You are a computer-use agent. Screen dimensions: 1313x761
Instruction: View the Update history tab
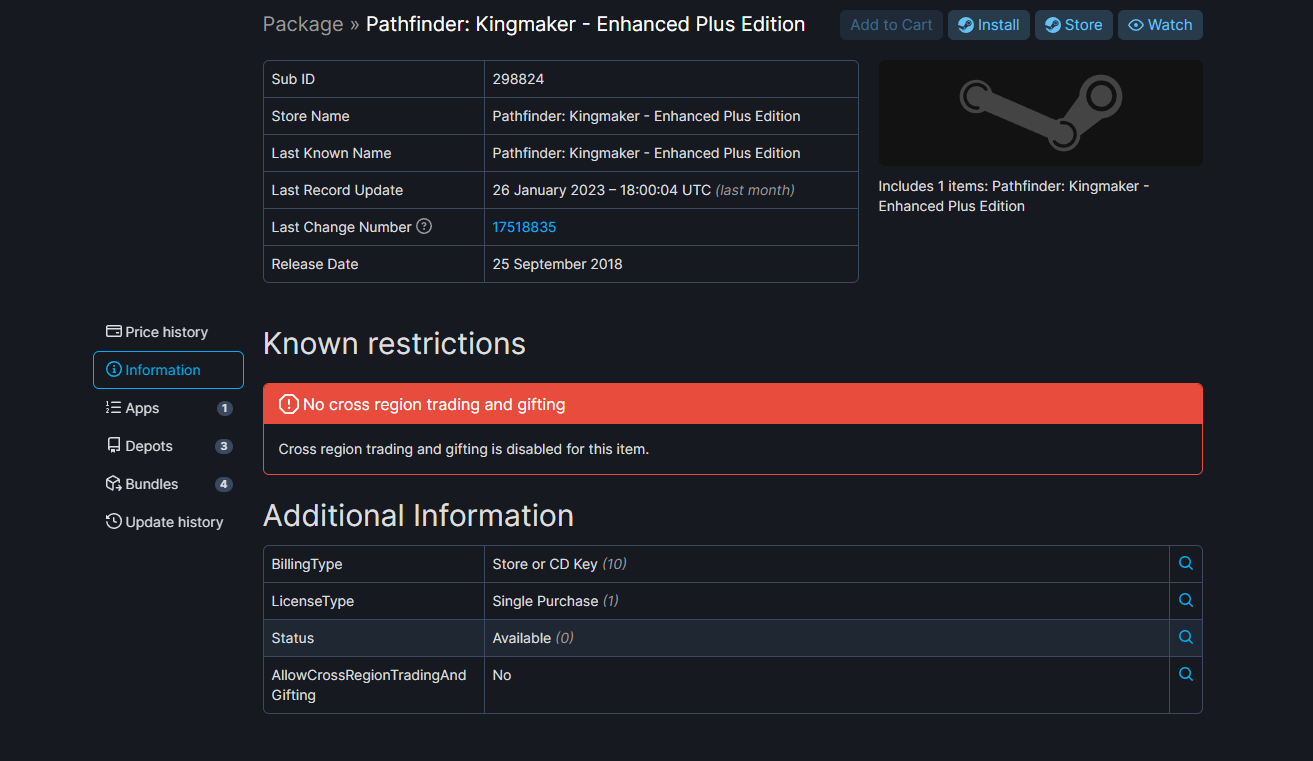point(168,522)
